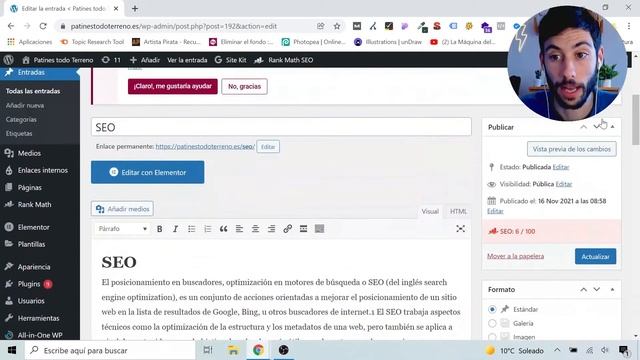Screen dimensions: 640x360
Task: Toggle bold formatting in editor toolbar
Action: click(160, 229)
